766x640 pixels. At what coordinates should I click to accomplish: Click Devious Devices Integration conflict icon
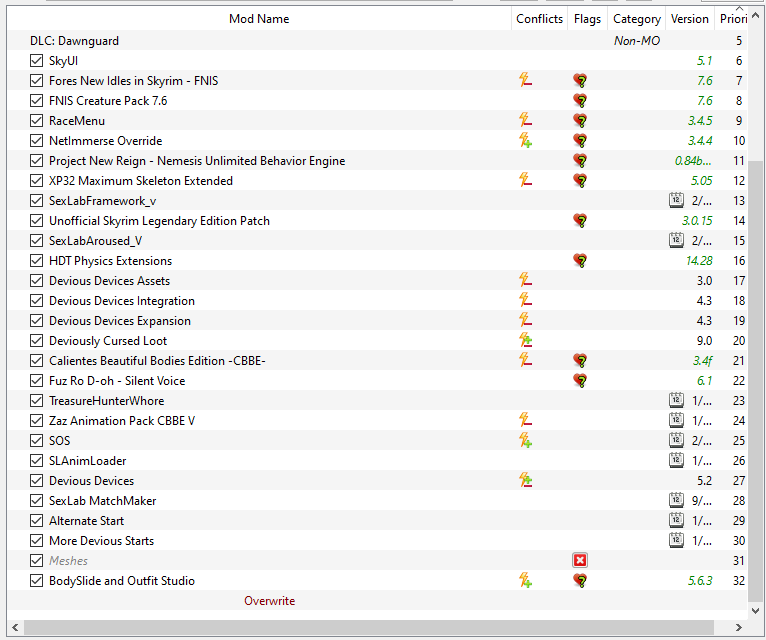point(525,300)
